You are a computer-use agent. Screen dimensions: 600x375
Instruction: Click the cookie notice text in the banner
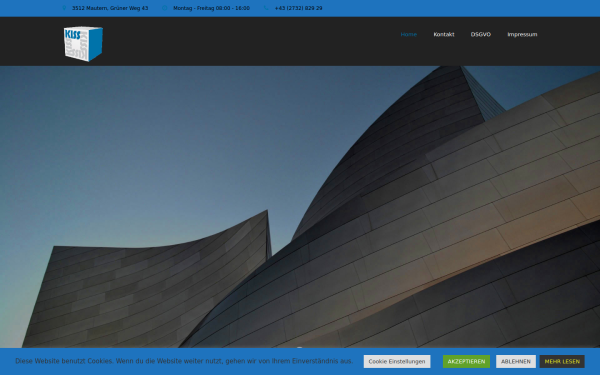pos(184,361)
